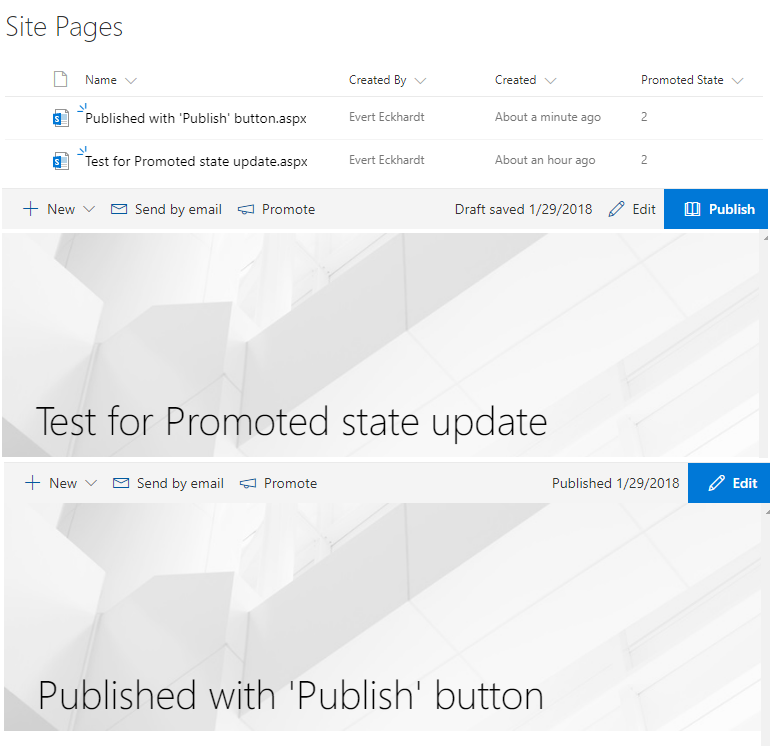
Task: Expand the New chevron in lower command bar
Action: (x=91, y=483)
